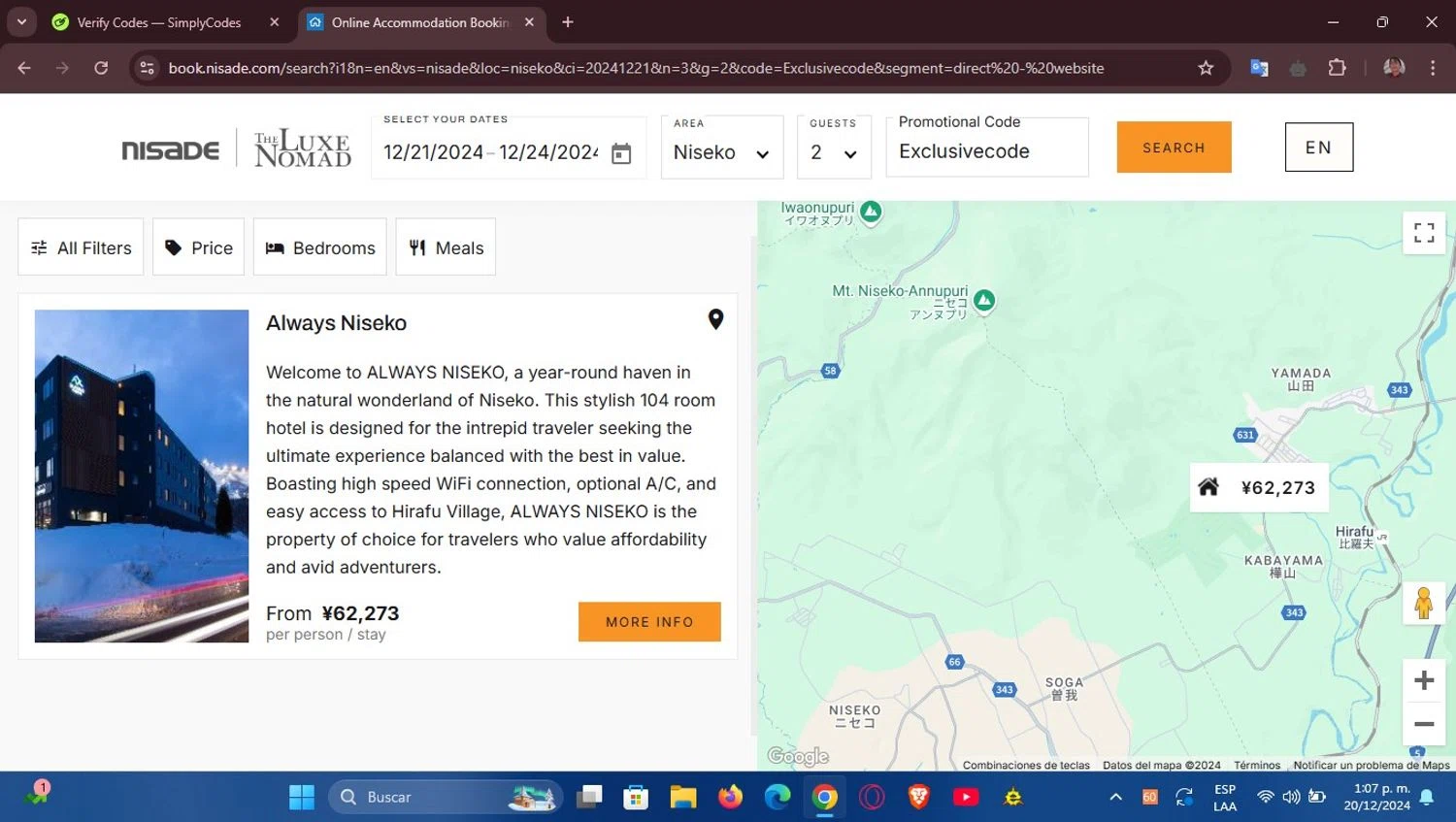1456x822 pixels.
Task: Select the Online Accommodation Booking tab
Action: [419, 21]
